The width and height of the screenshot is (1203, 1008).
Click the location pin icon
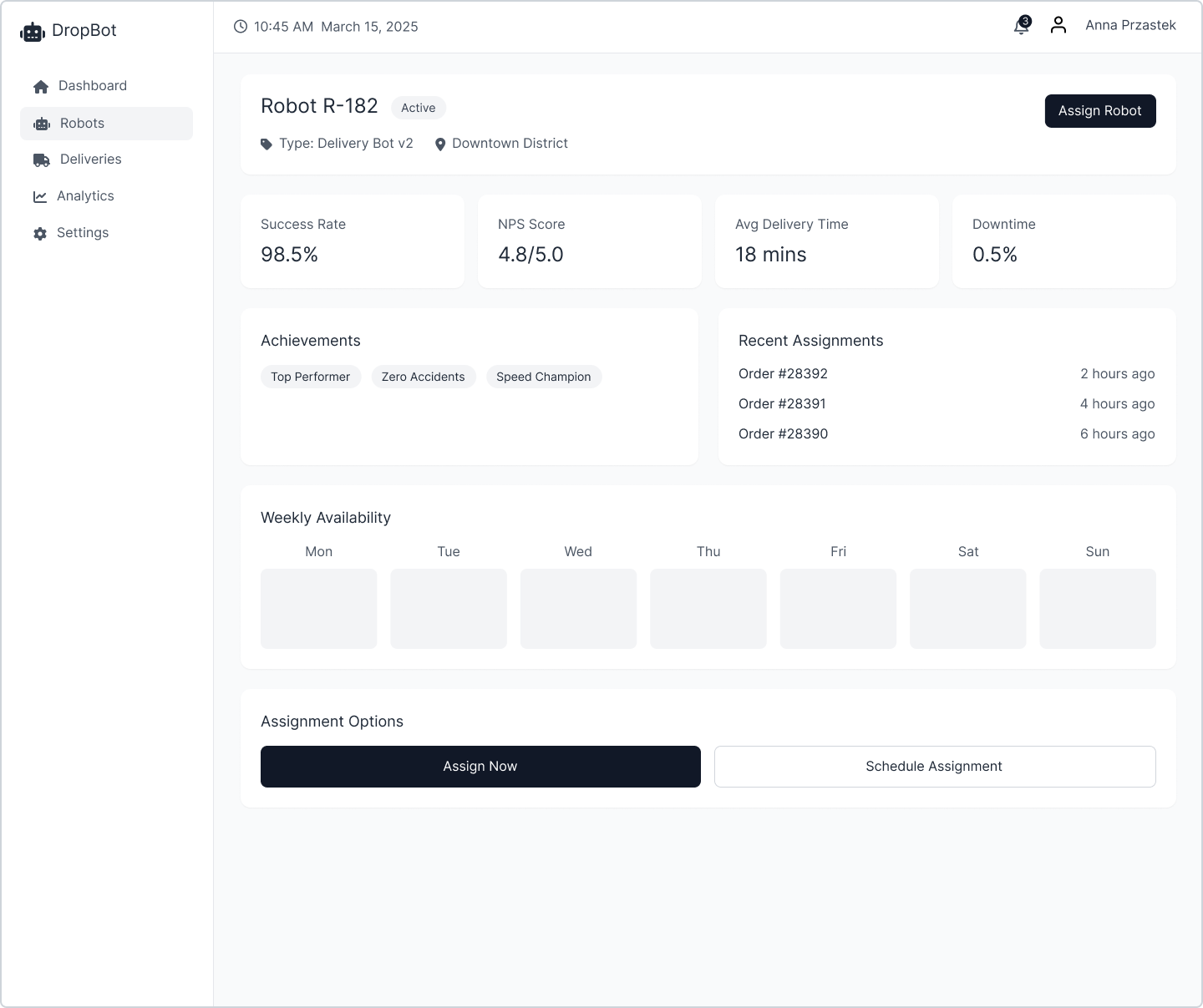pos(440,144)
